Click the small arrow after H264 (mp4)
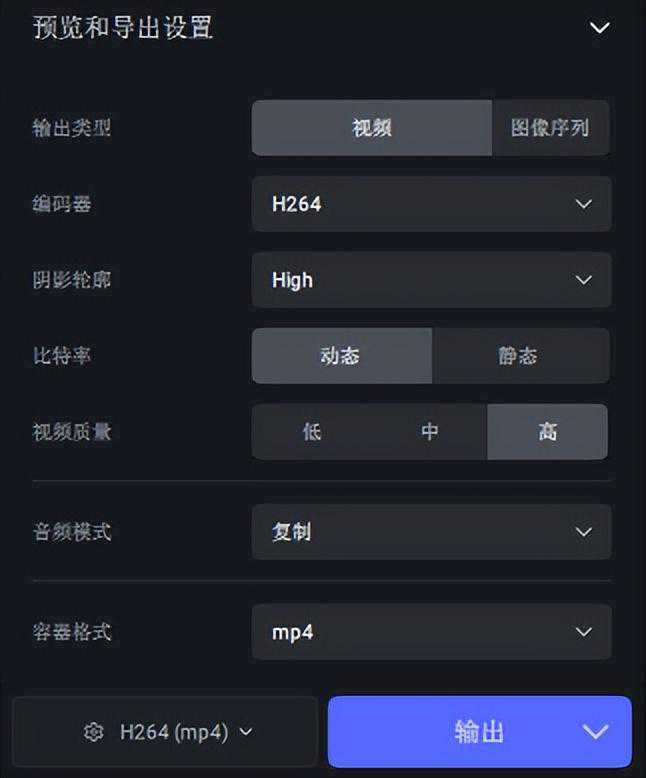Image resolution: width=646 pixels, height=778 pixels. pos(246,732)
